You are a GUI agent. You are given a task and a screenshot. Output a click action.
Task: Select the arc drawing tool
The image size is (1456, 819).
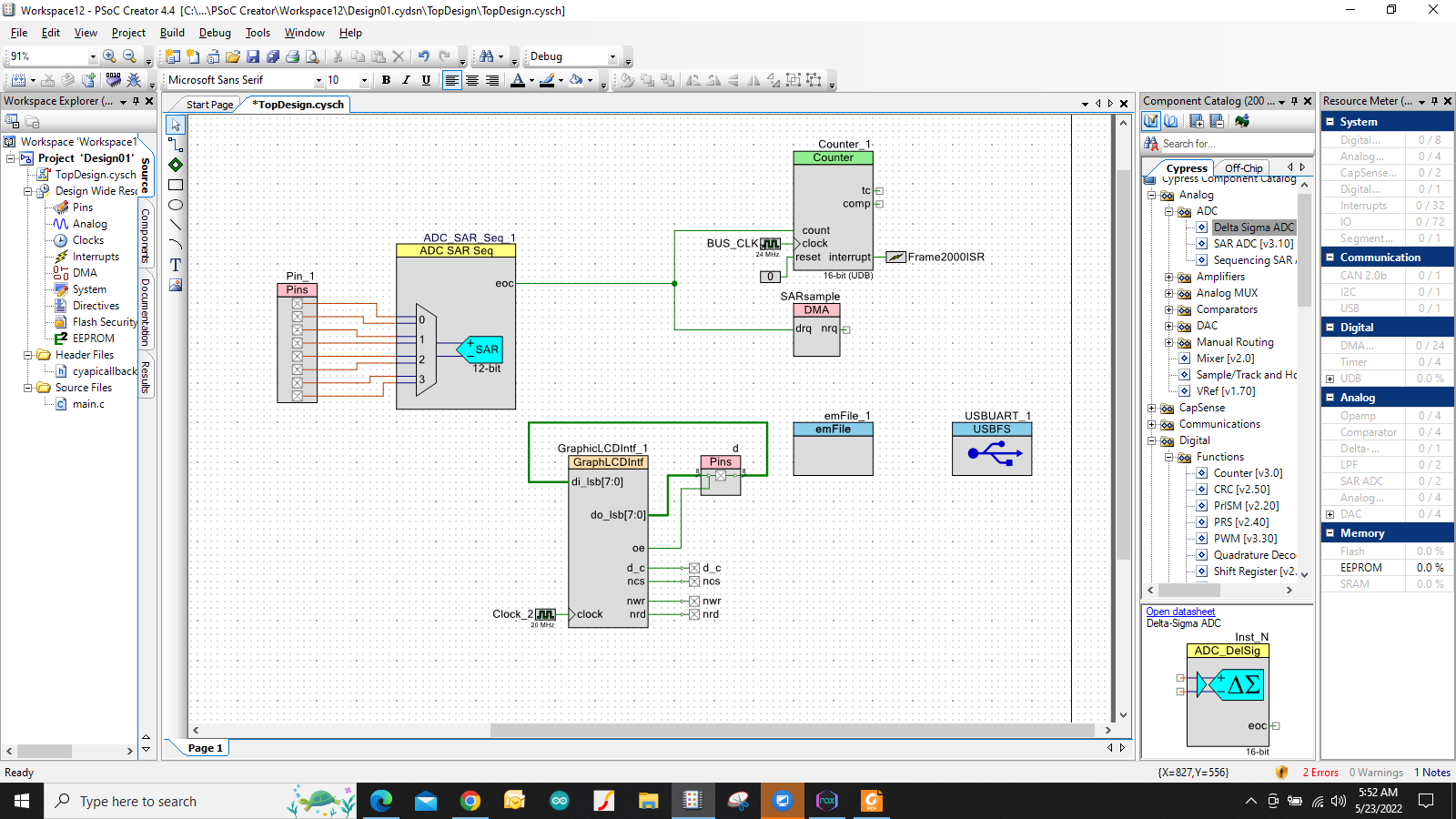176,245
